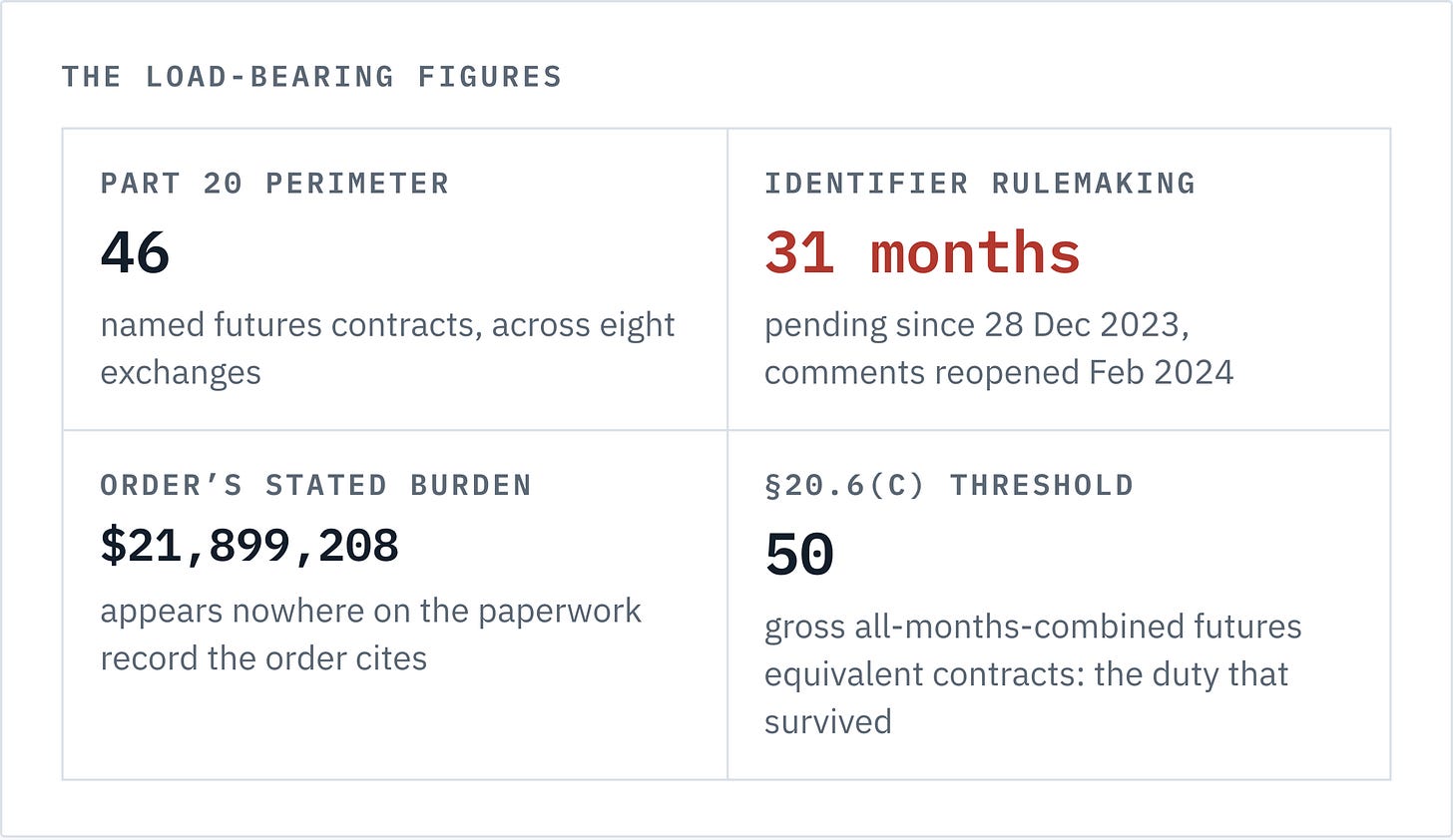Click the large number 50
The width and height of the screenshot is (1453, 840).
[x=799, y=555]
